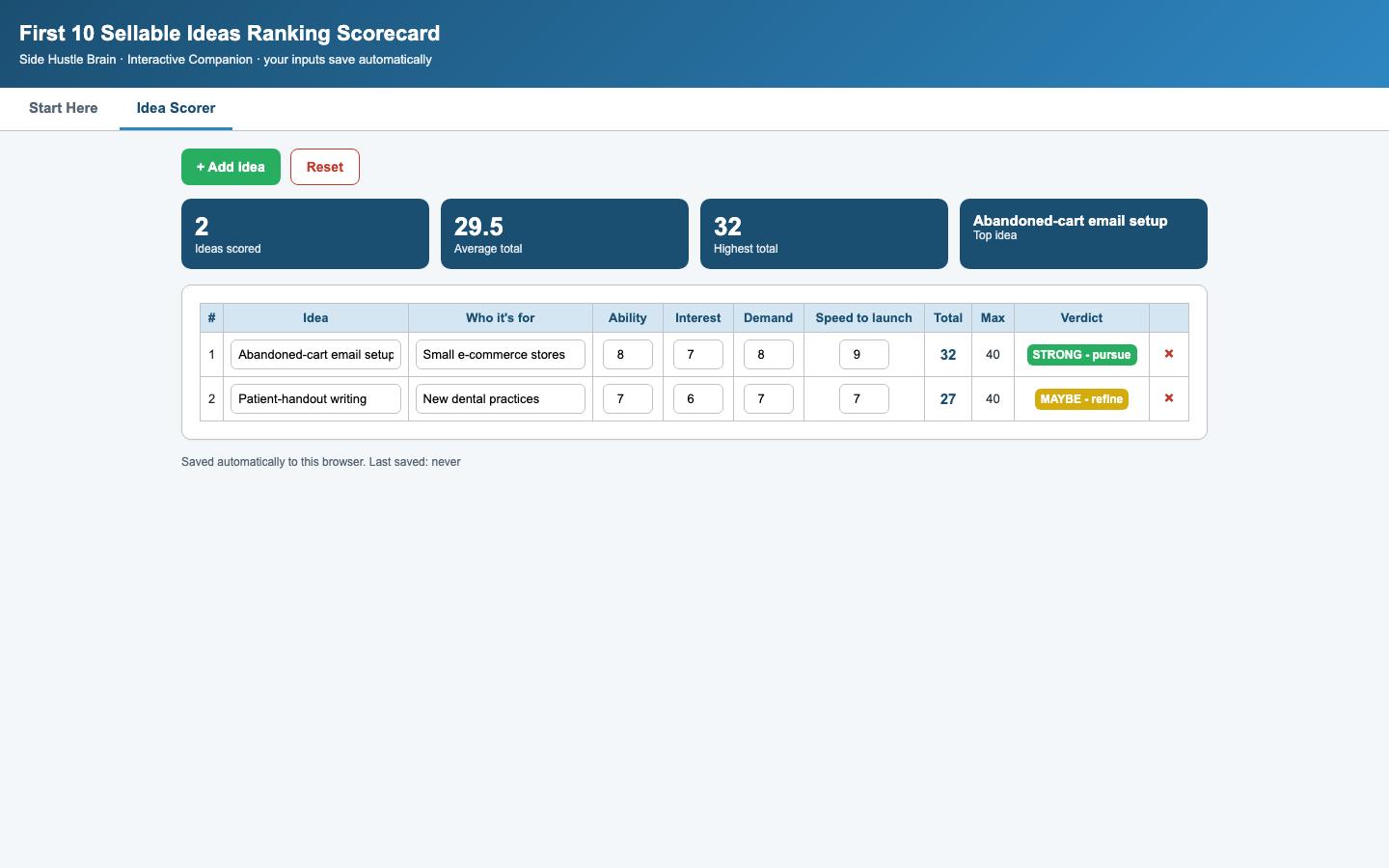Click row number 1 cell
Viewport: 1389px width, 868px height.
point(211,355)
